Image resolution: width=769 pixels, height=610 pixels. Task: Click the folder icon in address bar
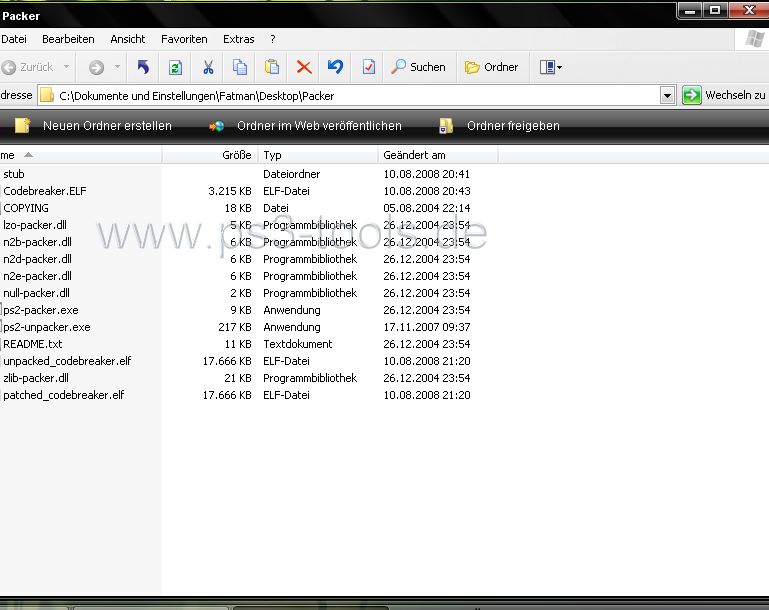47,95
